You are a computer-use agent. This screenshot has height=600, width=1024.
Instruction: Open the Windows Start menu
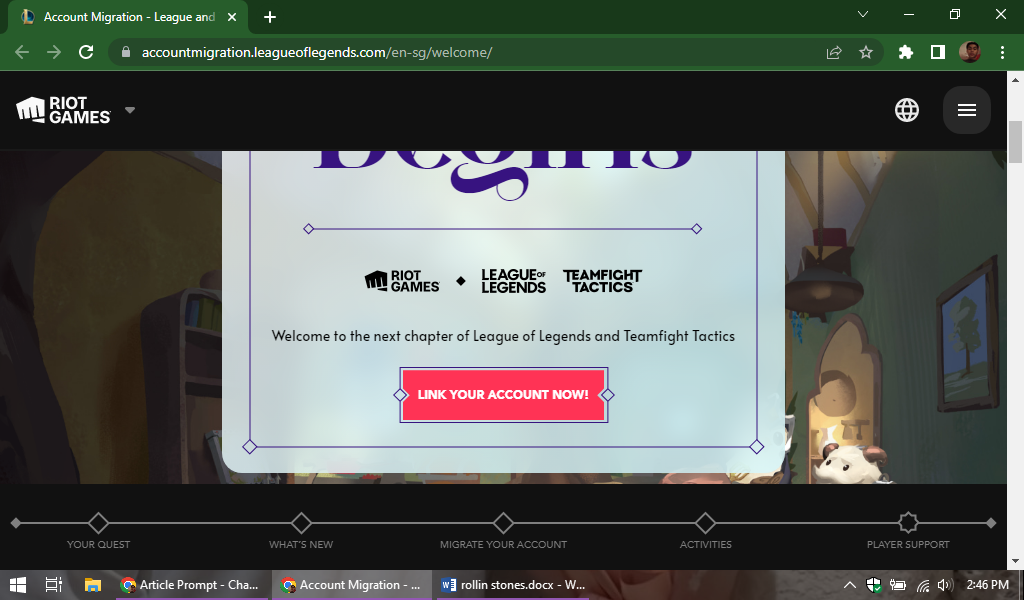(18, 585)
